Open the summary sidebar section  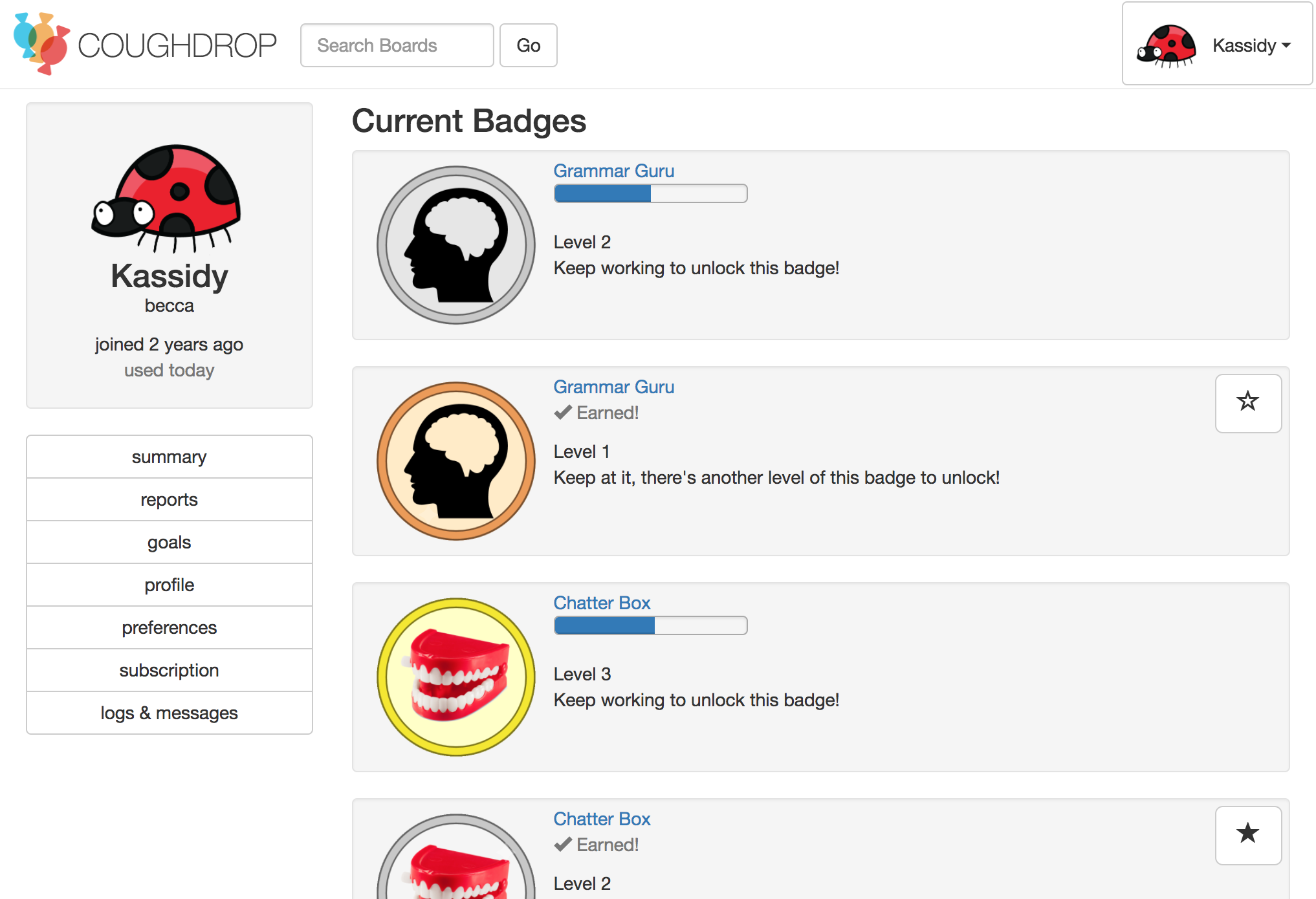pyautogui.click(x=170, y=457)
